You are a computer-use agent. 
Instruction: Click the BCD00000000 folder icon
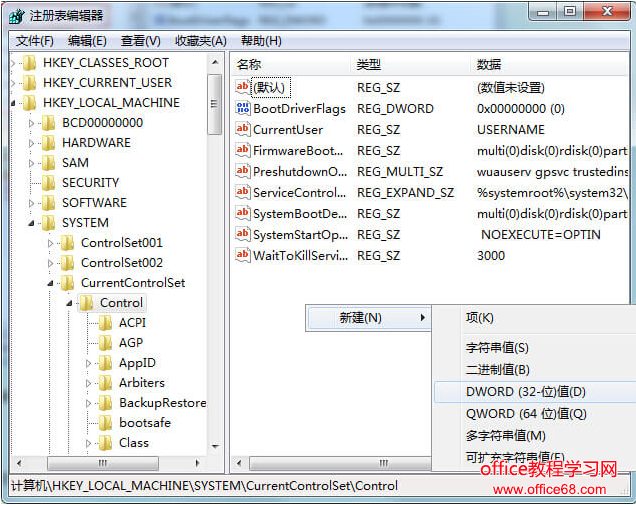49,123
